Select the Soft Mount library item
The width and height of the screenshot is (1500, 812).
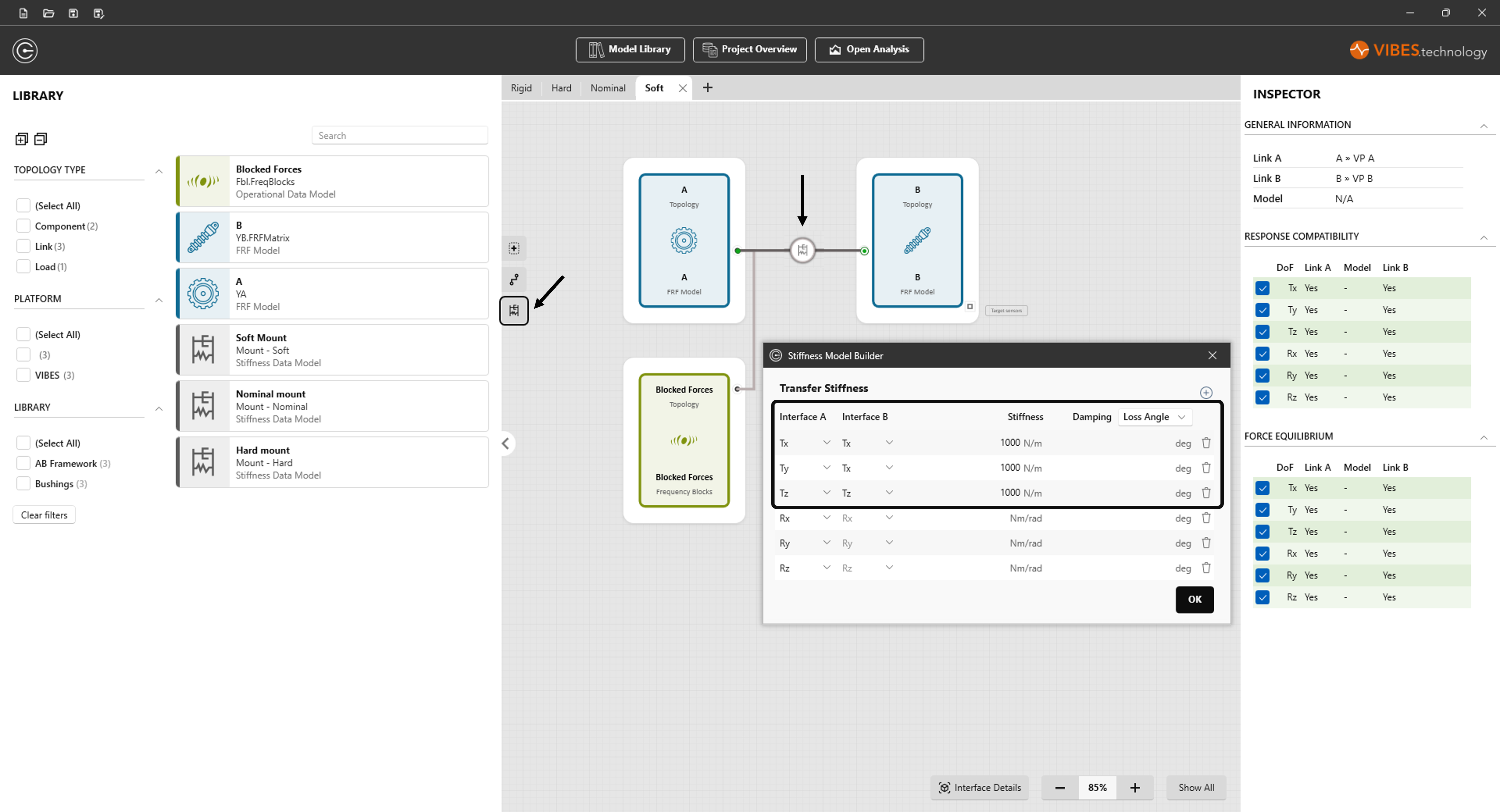[x=332, y=350]
